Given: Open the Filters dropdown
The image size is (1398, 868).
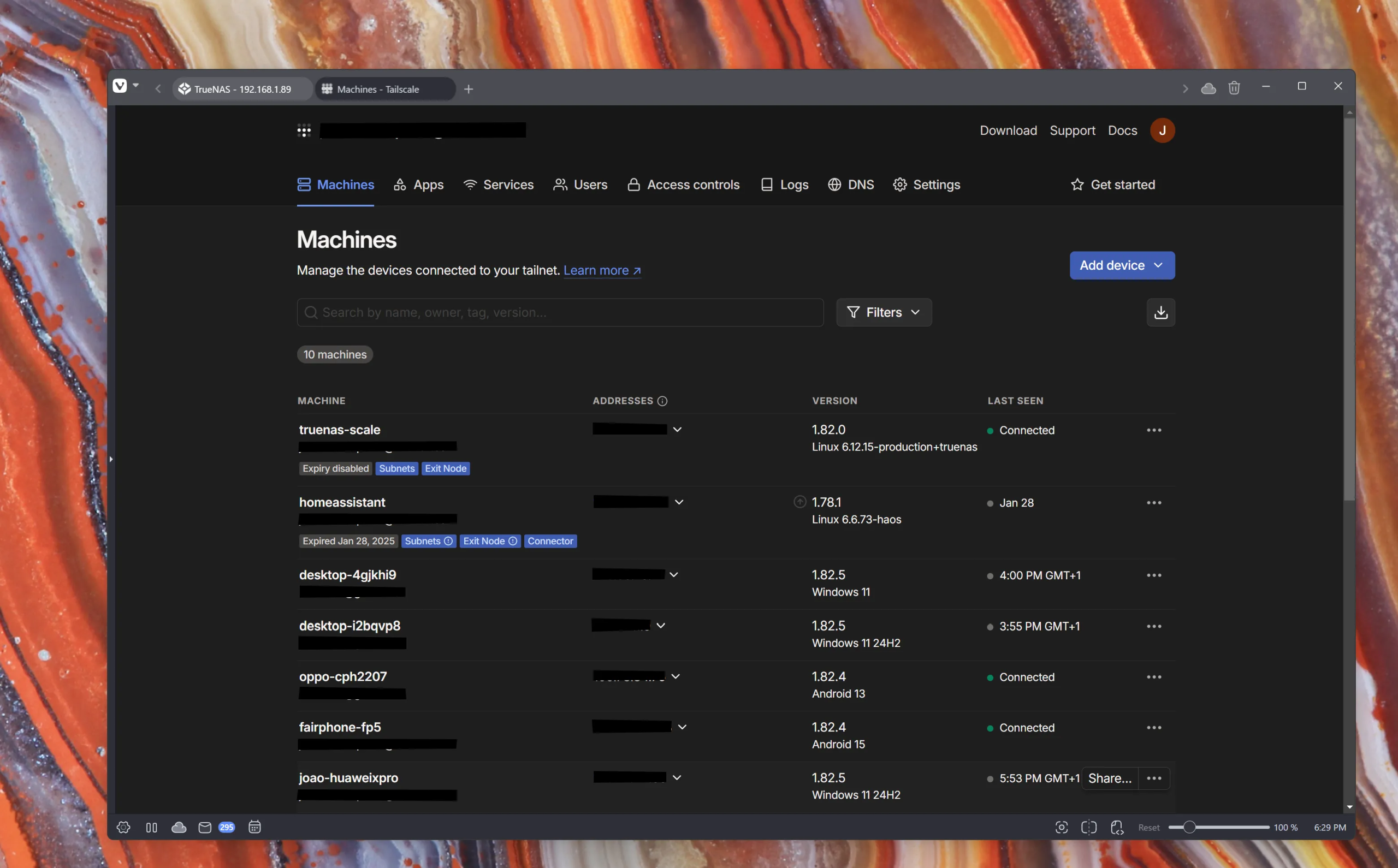Looking at the screenshot, I should pyautogui.click(x=884, y=312).
